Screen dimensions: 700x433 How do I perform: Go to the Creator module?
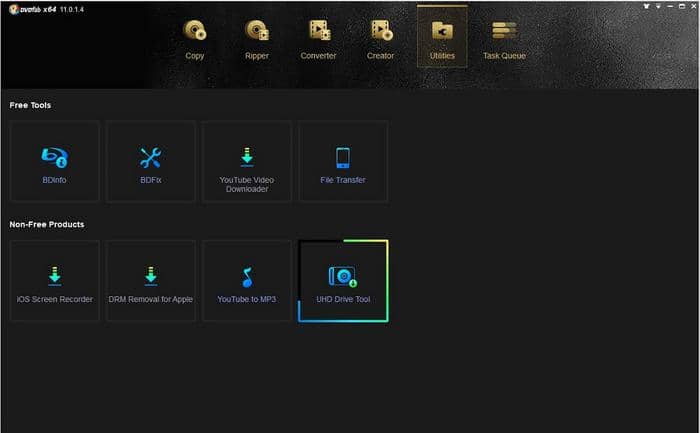380,39
